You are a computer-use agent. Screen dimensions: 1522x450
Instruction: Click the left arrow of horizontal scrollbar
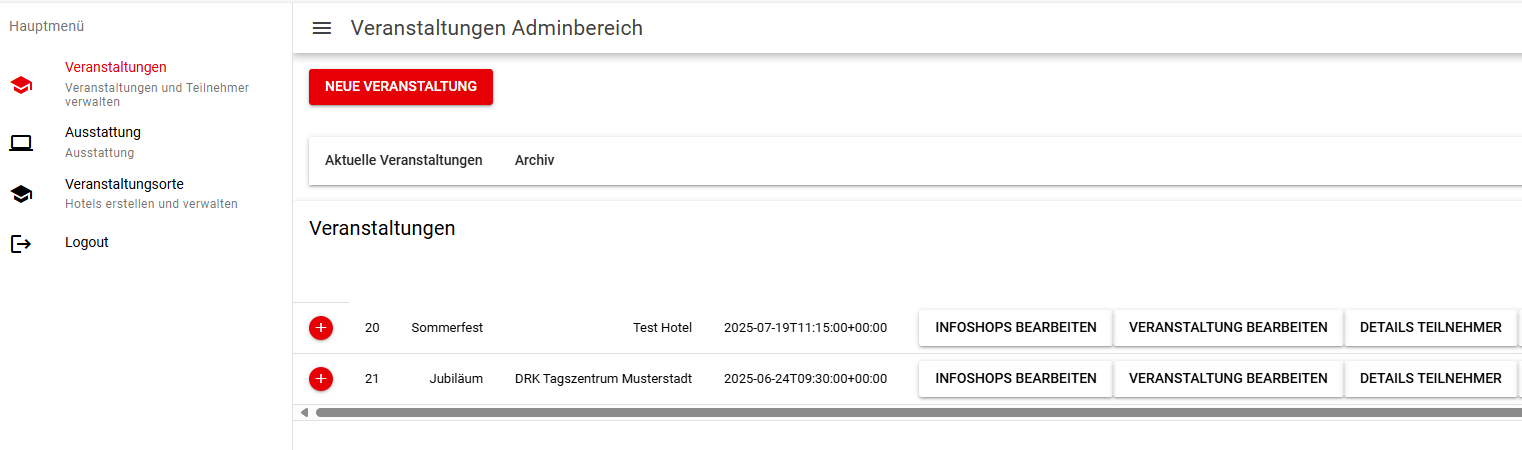(x=304, y=412)
